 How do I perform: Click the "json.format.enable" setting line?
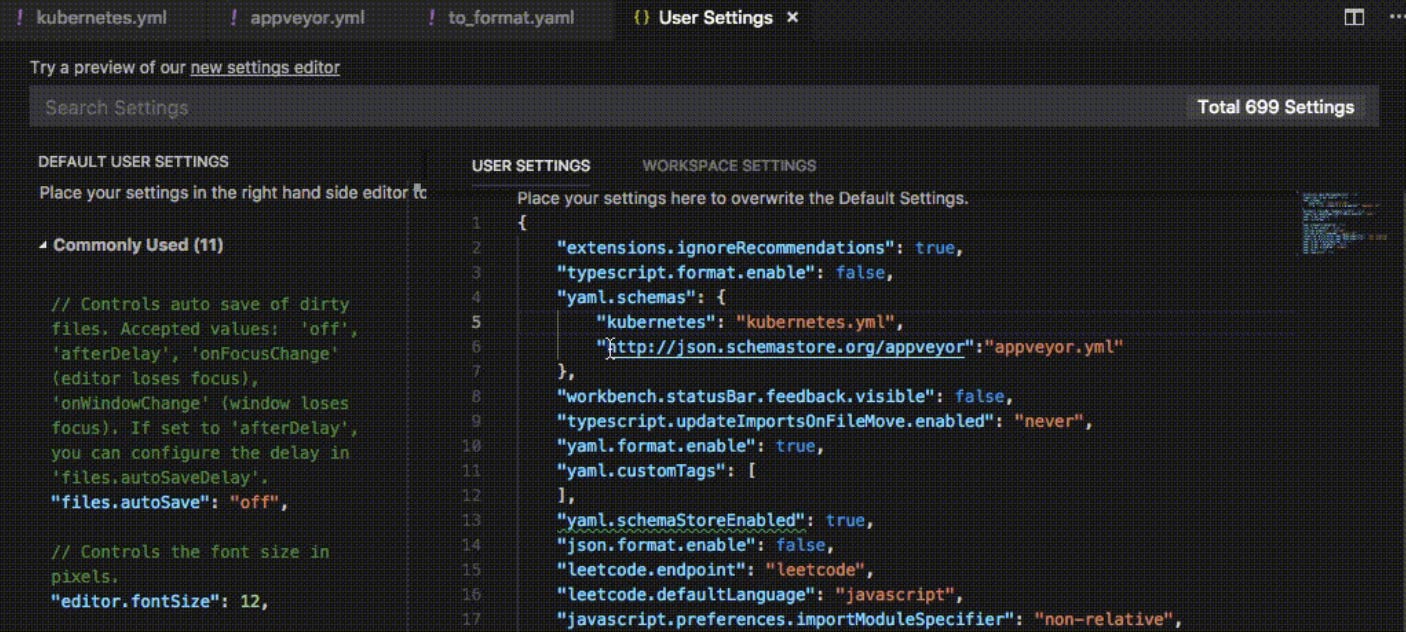[x=695, y=545]
